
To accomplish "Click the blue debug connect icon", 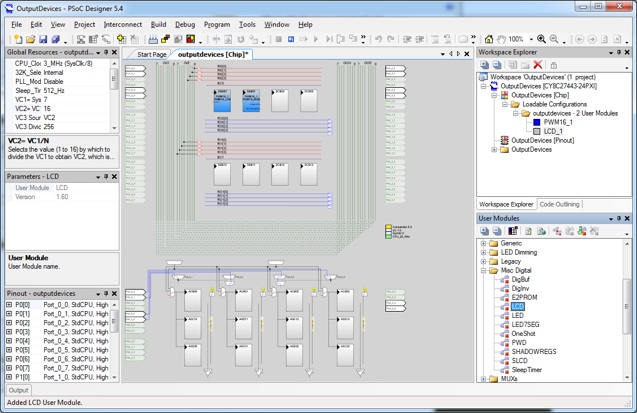I will point(291,39).
